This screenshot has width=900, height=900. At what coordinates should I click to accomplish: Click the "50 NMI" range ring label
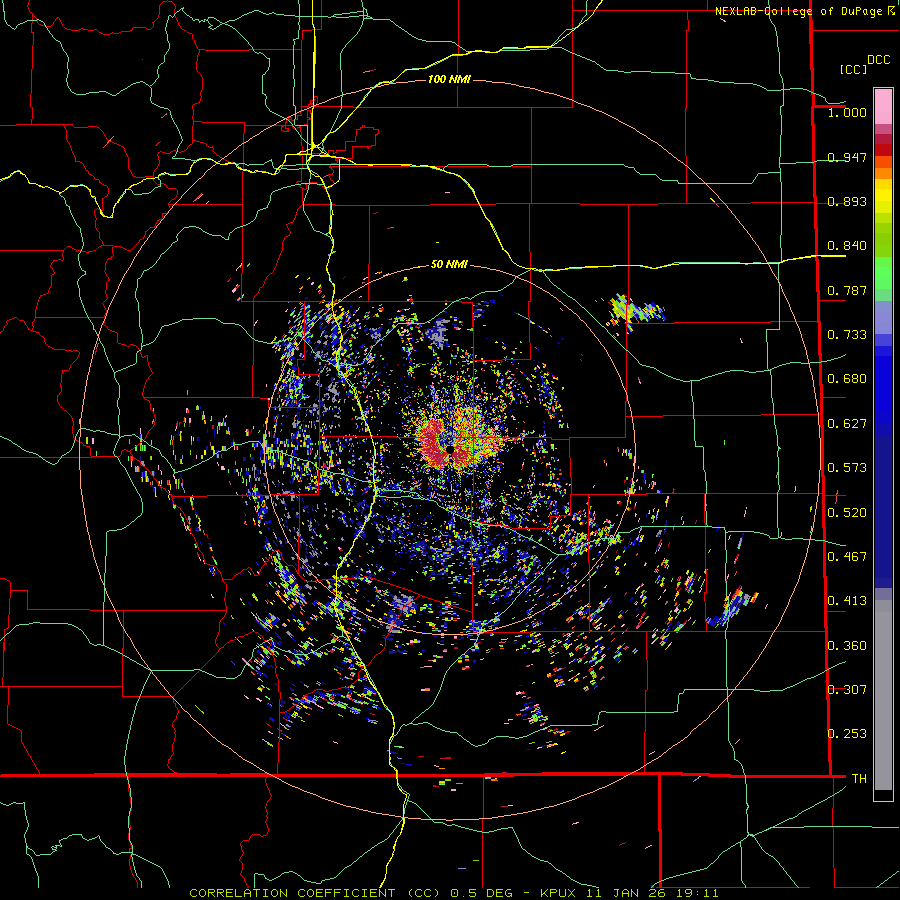pyautogui.click(x=449, y=264)
